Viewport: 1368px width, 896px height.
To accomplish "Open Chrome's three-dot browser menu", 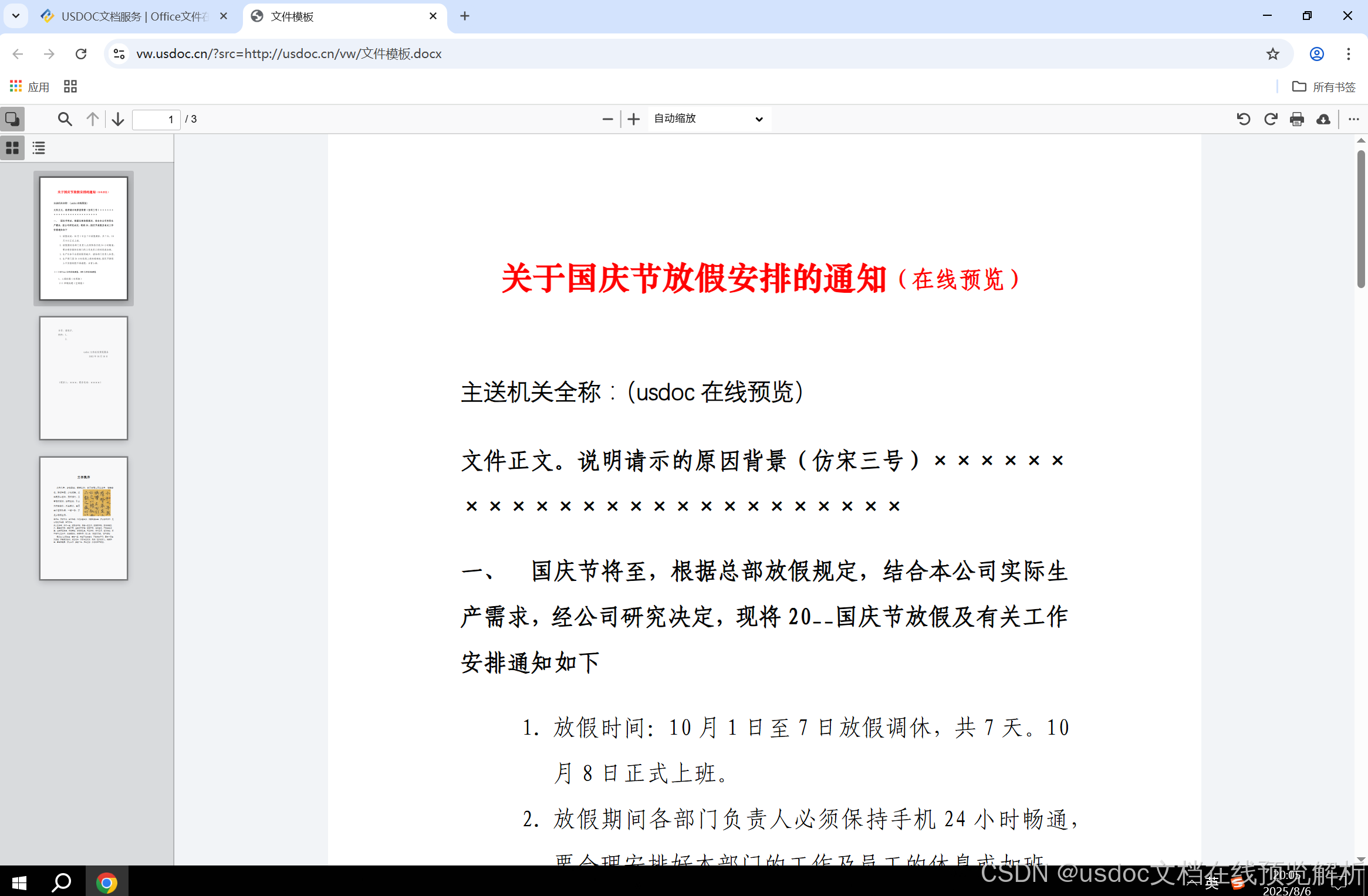I will (1348, 53).
